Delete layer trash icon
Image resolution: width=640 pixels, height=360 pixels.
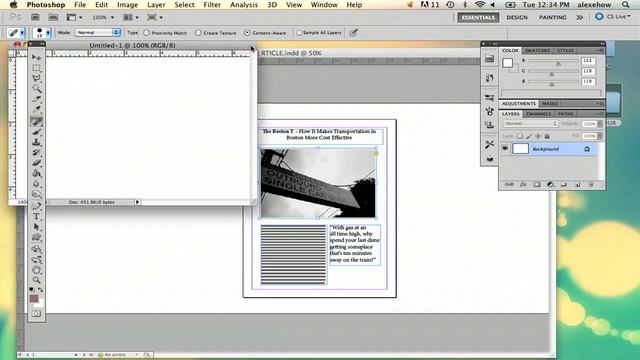591,184
